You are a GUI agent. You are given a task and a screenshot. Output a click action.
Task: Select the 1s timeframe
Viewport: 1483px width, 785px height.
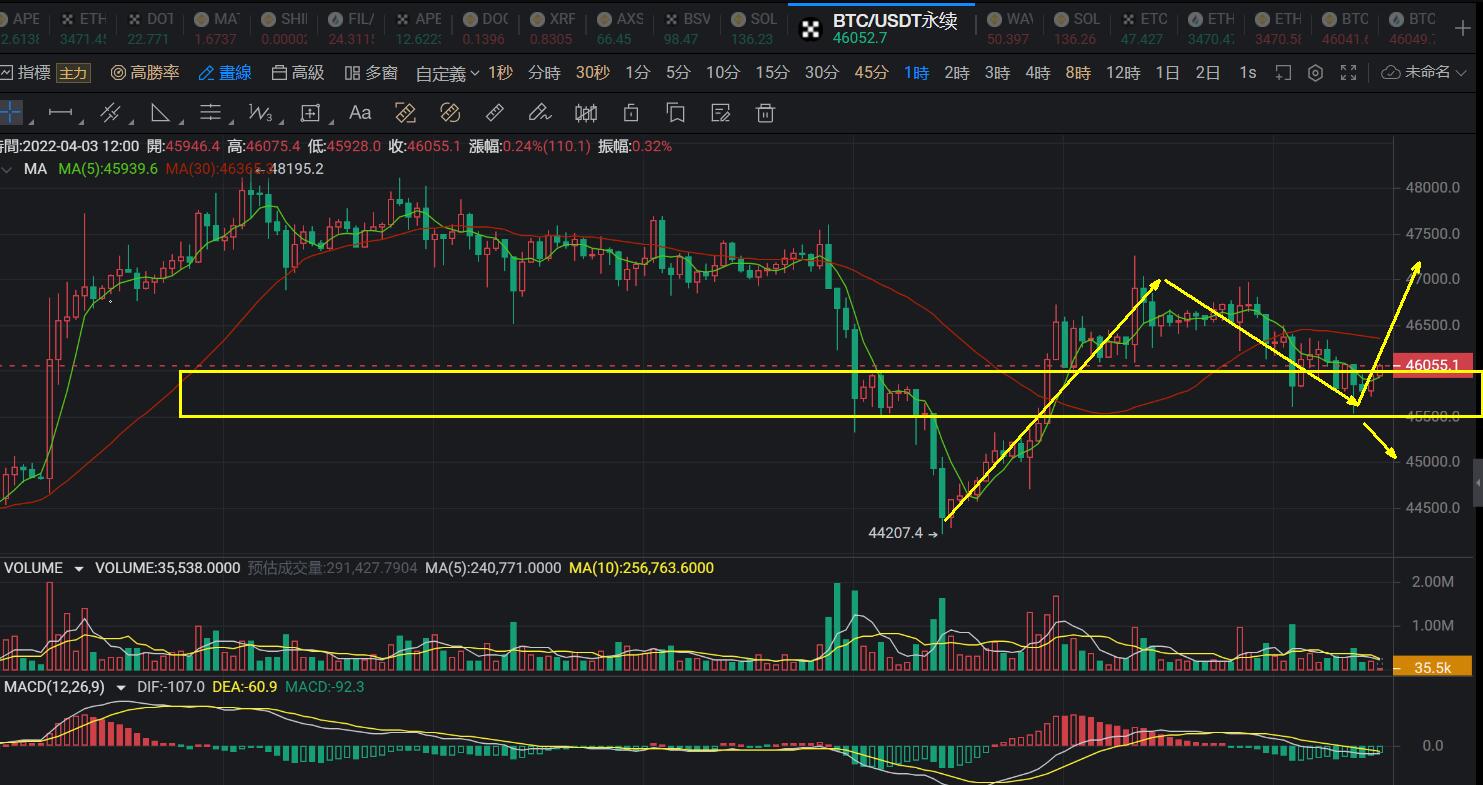(1247, 73)
